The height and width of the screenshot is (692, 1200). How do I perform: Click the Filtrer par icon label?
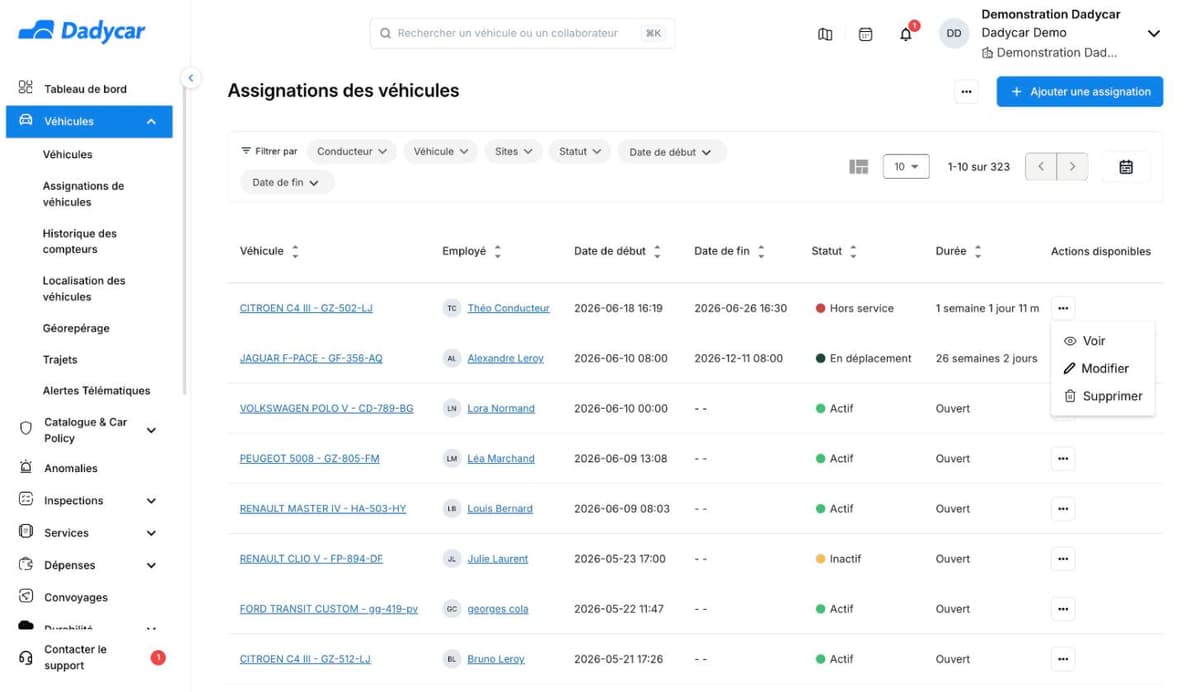[x=269, y=151]
